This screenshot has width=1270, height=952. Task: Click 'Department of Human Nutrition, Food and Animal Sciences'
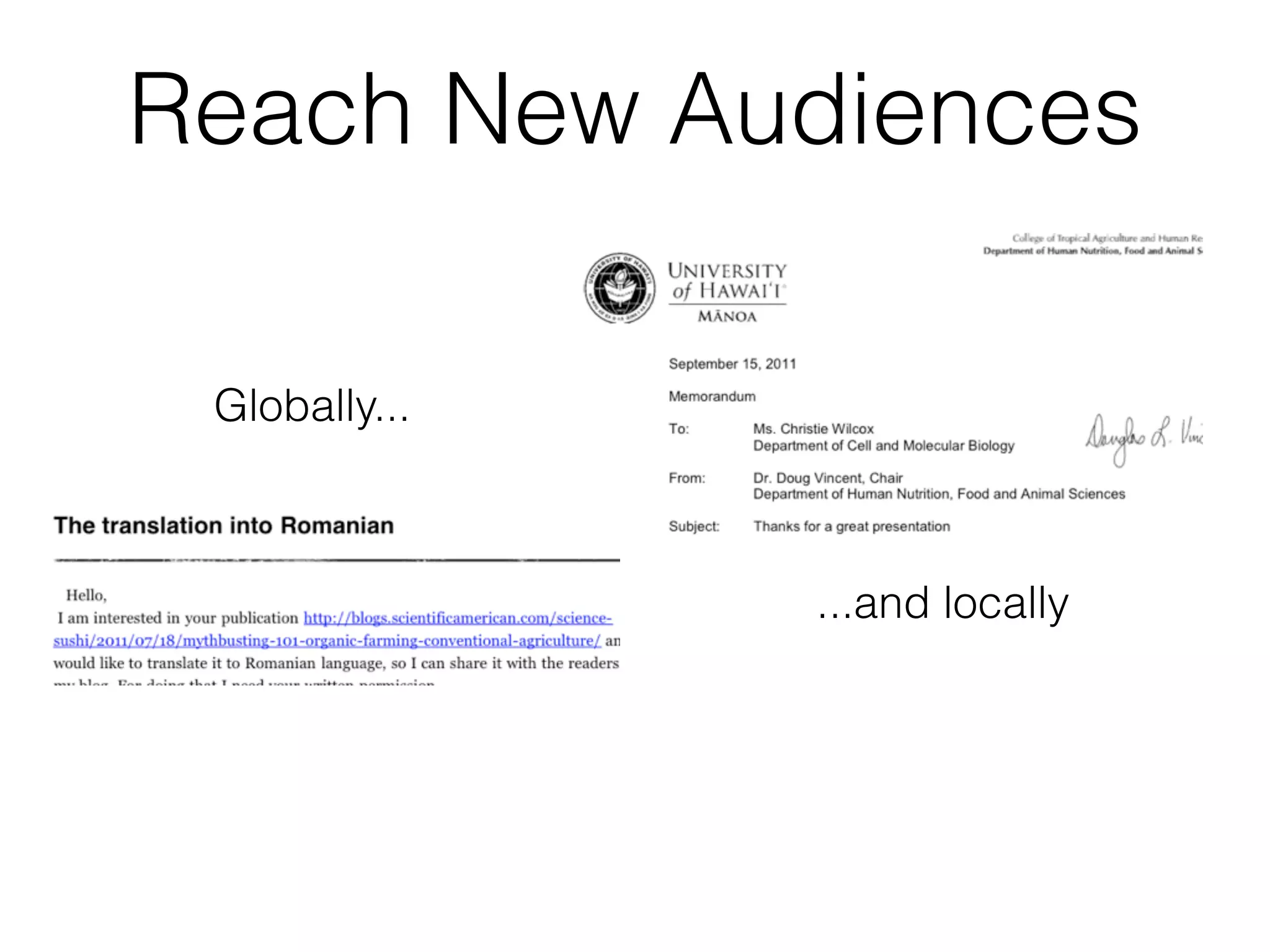pos(939,494)
